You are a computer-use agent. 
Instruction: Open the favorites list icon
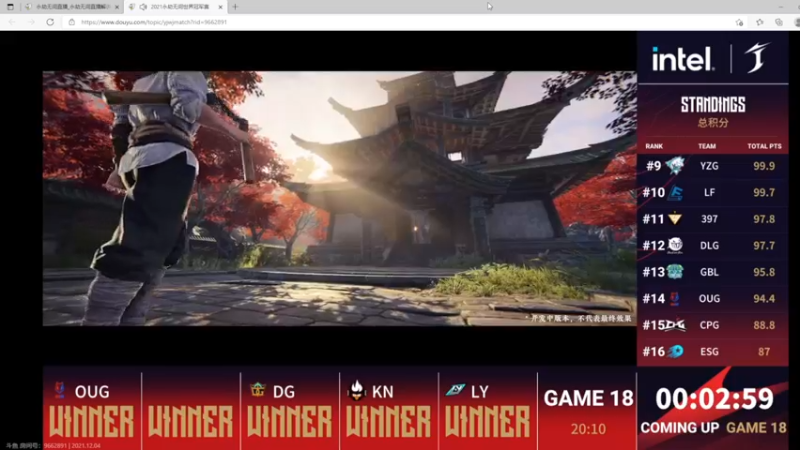tap(760, 22)
